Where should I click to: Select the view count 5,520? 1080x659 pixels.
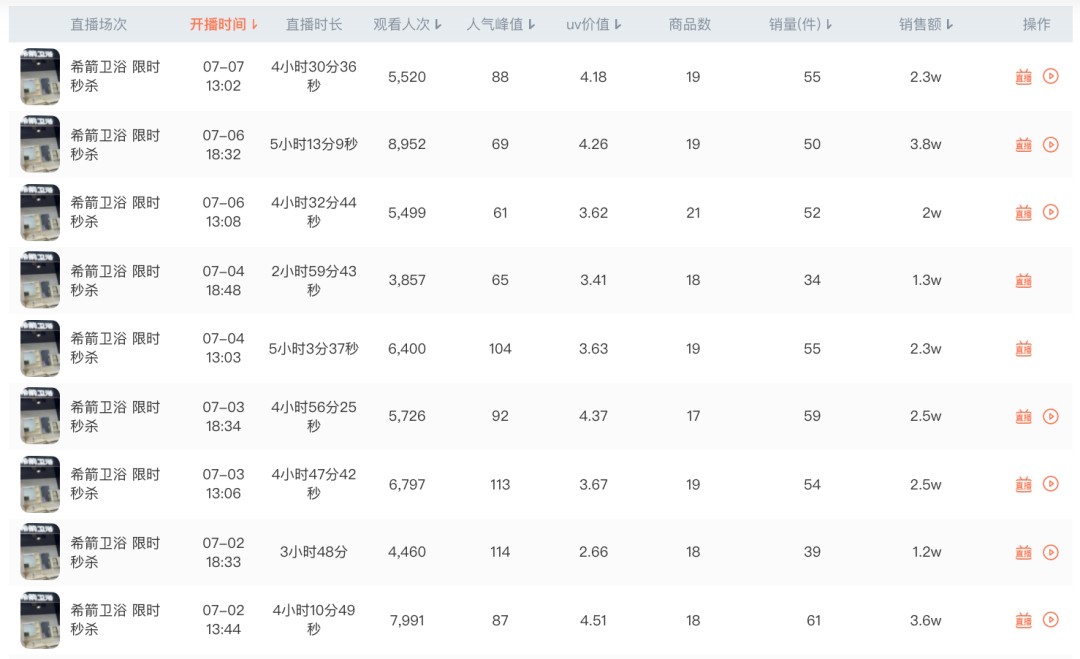coord(407,76)
